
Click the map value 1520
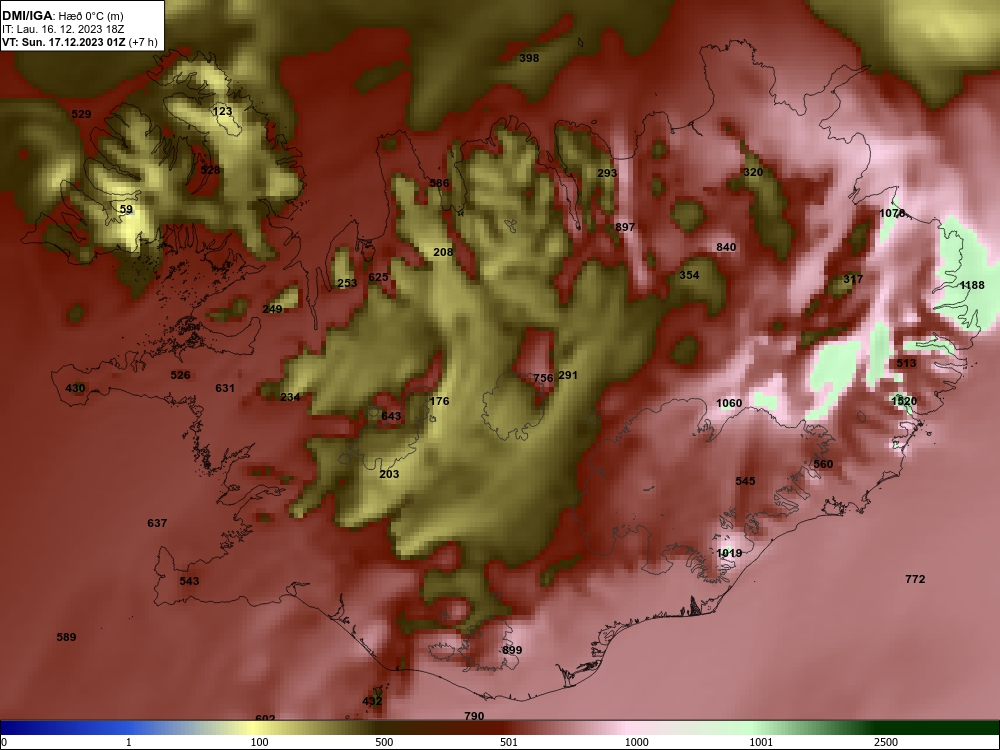click(904, 401)
